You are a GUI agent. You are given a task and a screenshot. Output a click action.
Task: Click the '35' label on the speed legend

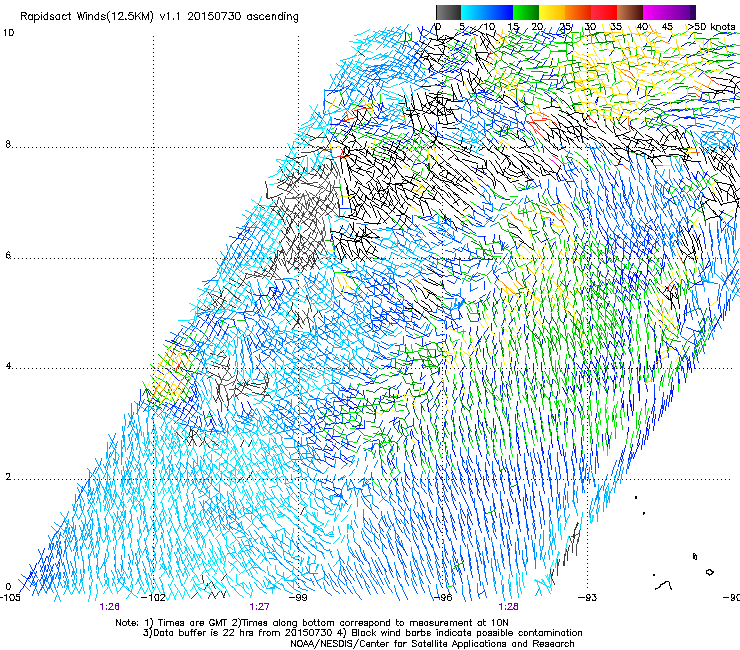click(x=616, y=27)
